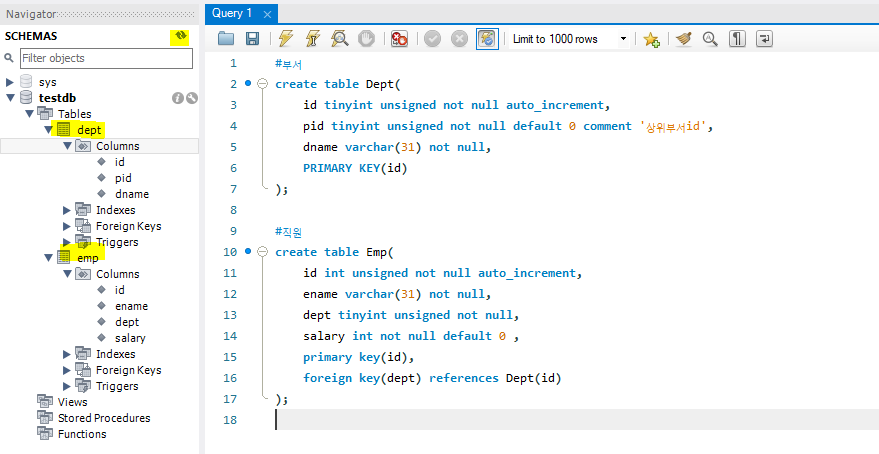Screen dimensions: 879x454
Task: Select the Stored Procedures node
Action: click(104, 418)
